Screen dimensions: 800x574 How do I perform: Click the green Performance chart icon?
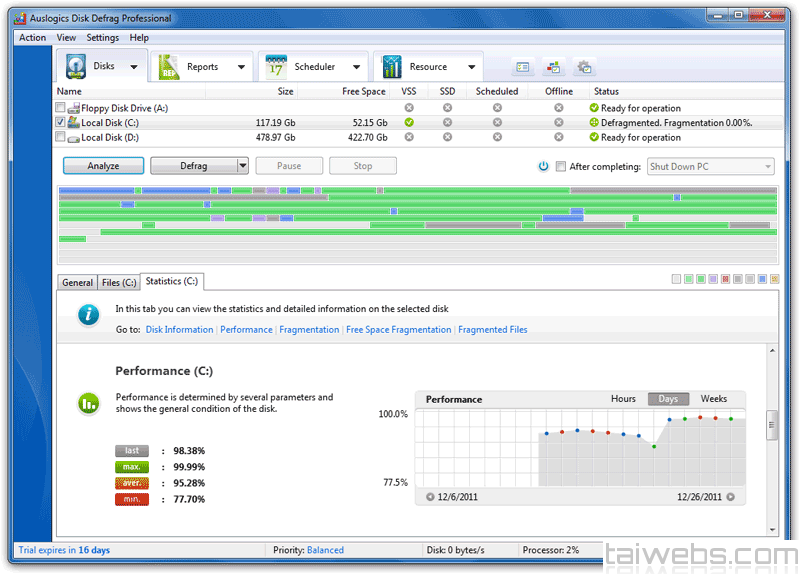pyautogui.click(x=88, y=404)
